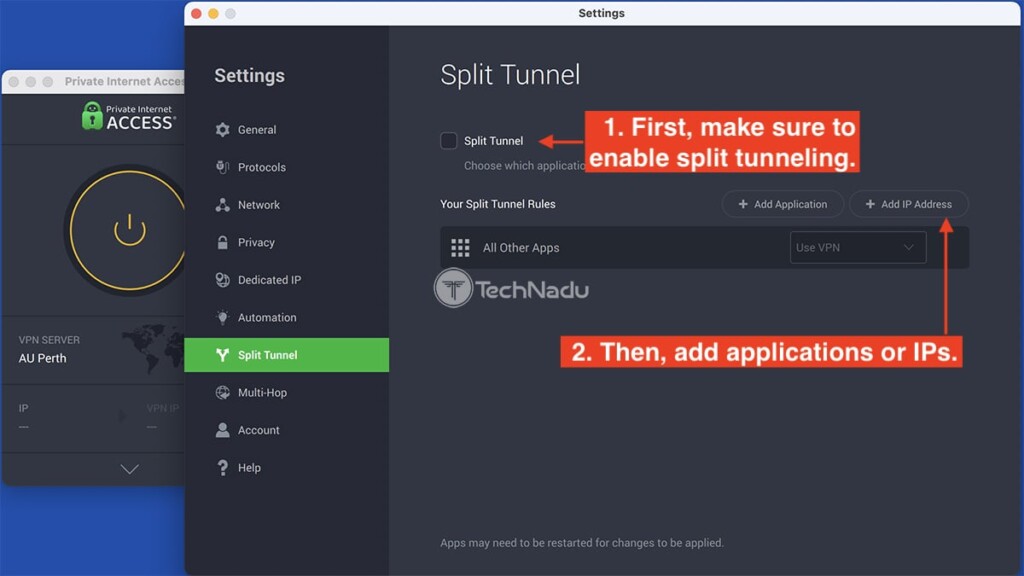Go to Dedicated IP settings tab
Viewport: 1024px width, 576px height.
[286, 280]
